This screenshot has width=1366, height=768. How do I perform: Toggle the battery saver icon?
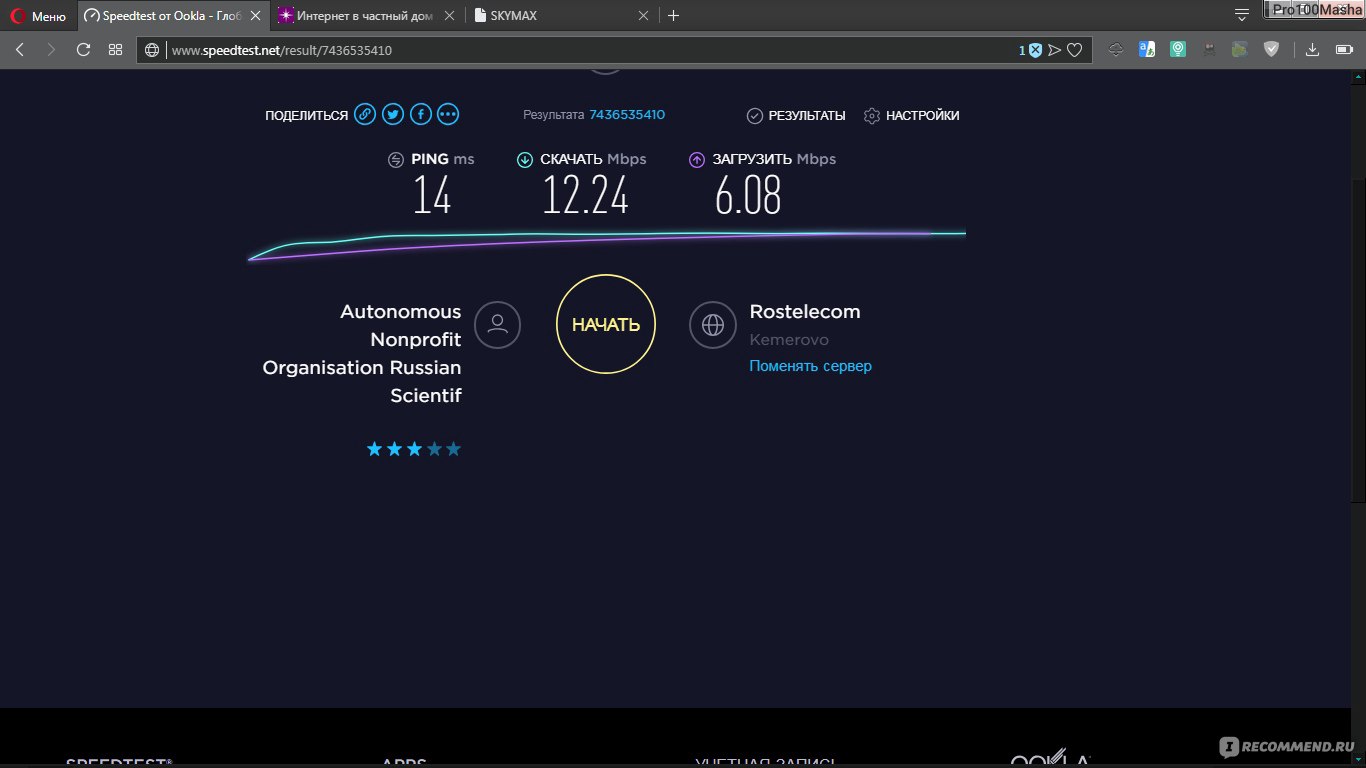click(x=1343, y=49)
